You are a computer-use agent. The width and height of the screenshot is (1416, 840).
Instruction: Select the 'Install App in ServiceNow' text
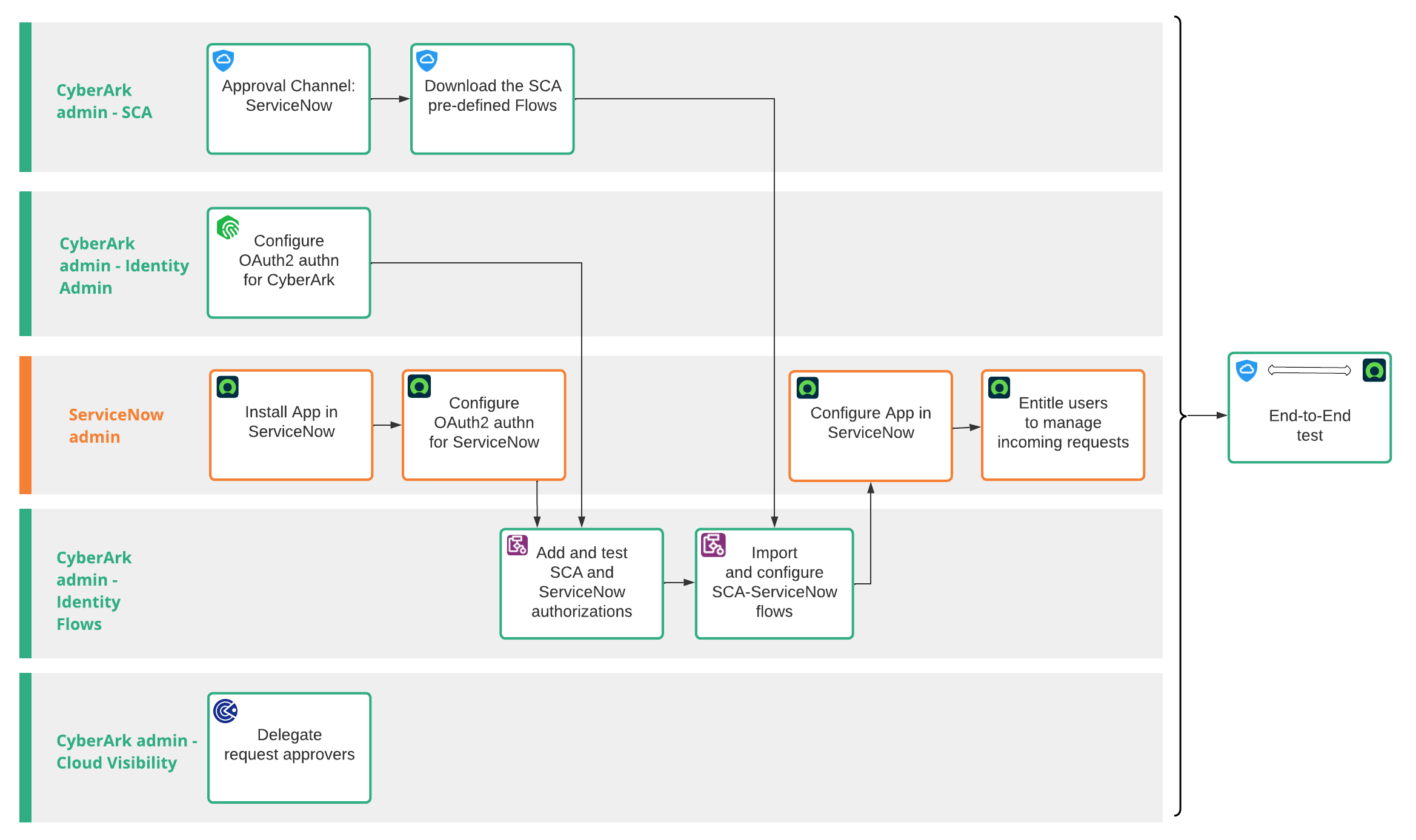[291, 422]
